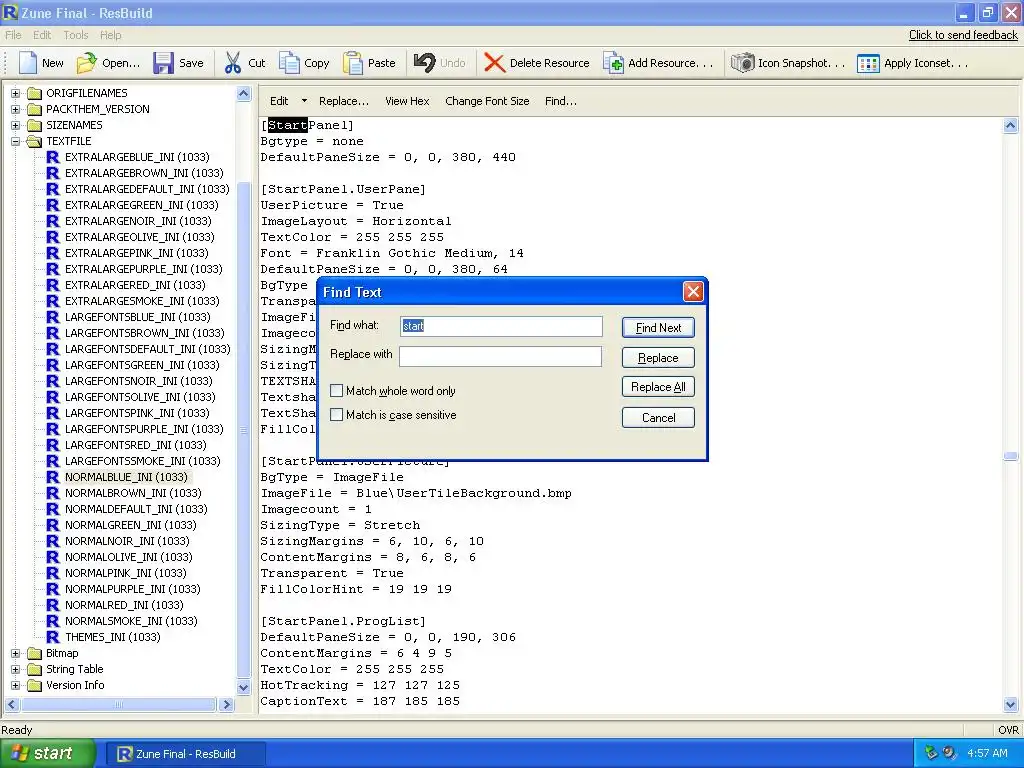Click View Hex in editor toolbar

click(x=407, y=101)
